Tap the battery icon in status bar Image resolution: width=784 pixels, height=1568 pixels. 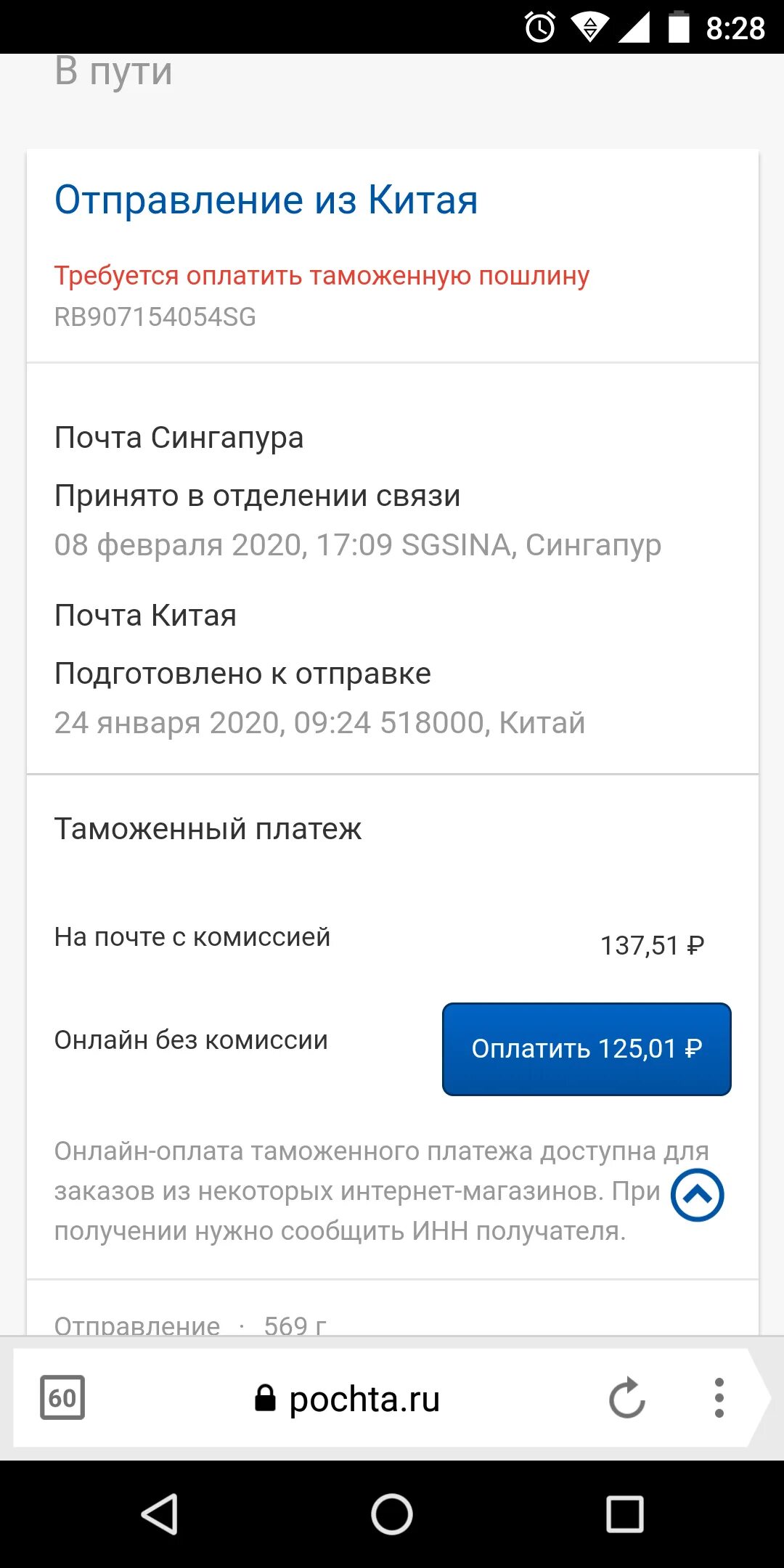[x=679, y=28]
